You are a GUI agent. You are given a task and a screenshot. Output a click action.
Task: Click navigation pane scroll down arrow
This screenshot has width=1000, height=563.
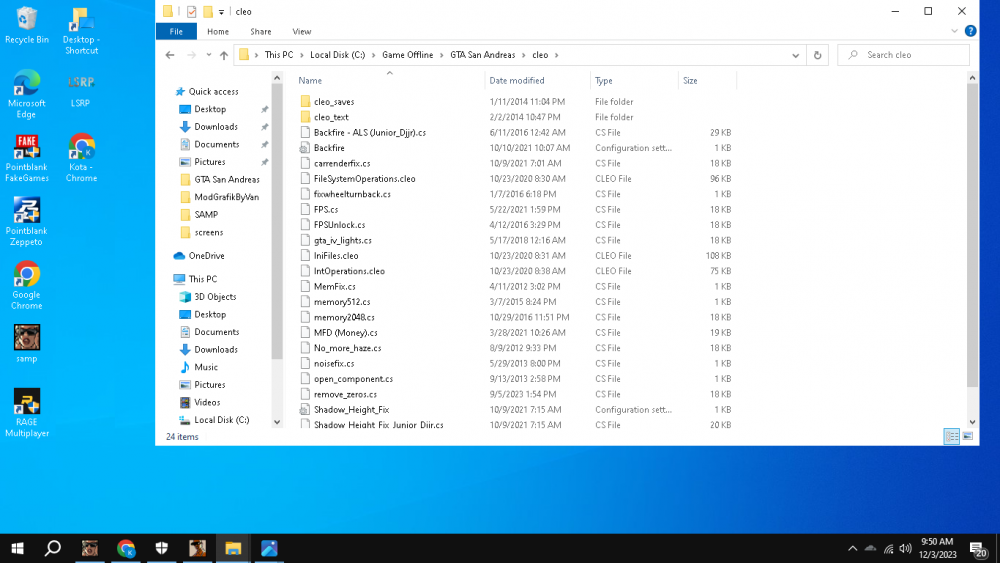[277, 421]
